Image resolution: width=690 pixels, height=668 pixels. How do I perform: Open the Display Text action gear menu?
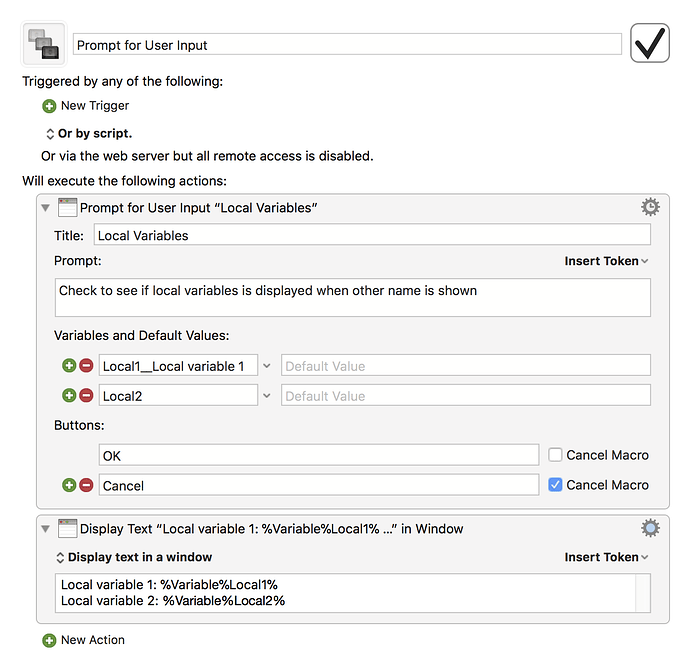pos(650,528)
